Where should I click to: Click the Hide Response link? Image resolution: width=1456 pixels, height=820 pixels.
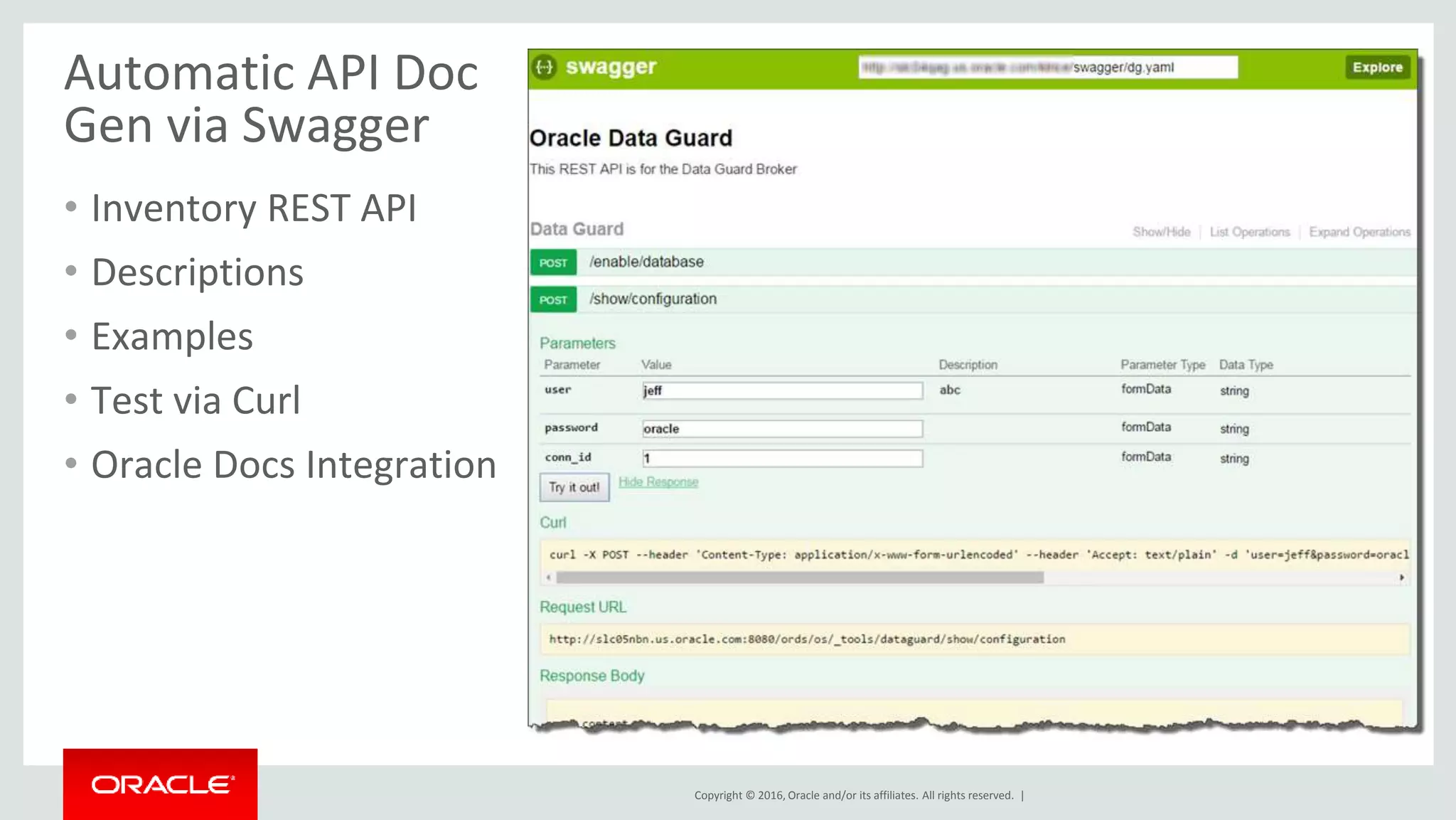point(658,482)
